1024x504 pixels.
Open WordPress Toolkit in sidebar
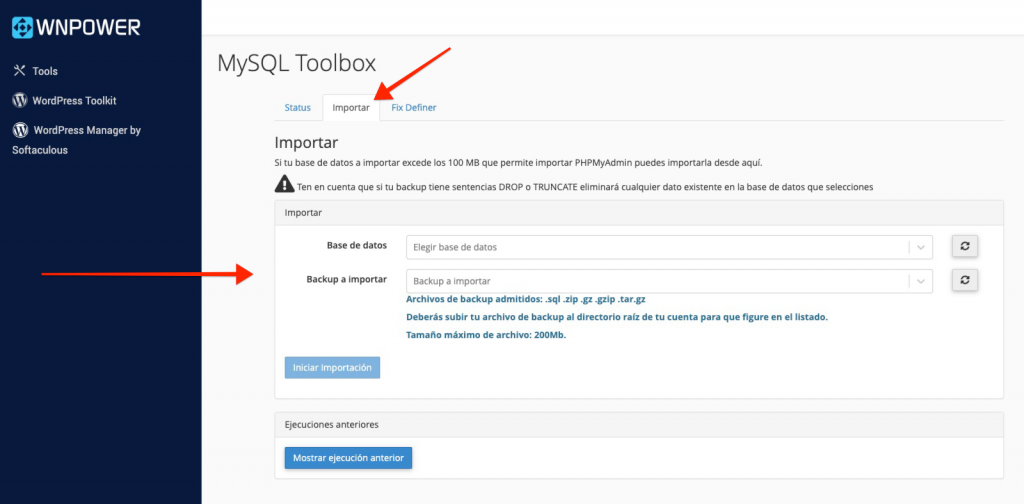(74, 101)
